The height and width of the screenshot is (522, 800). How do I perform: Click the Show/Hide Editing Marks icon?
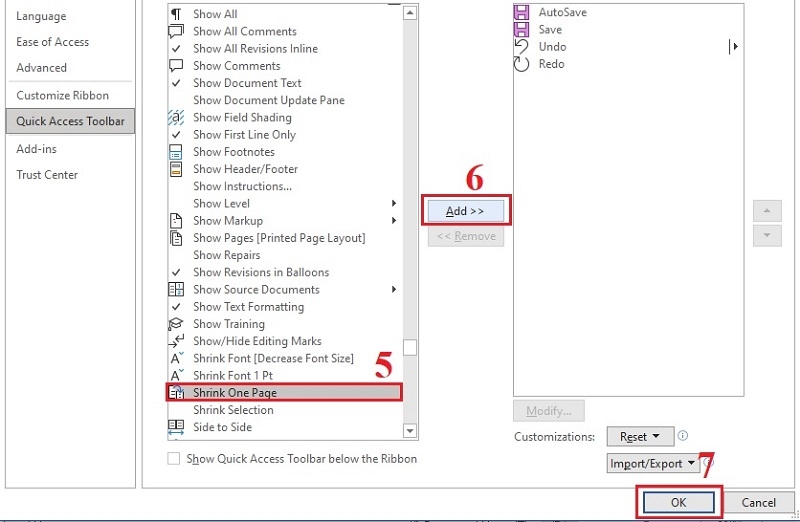[176, 341]
